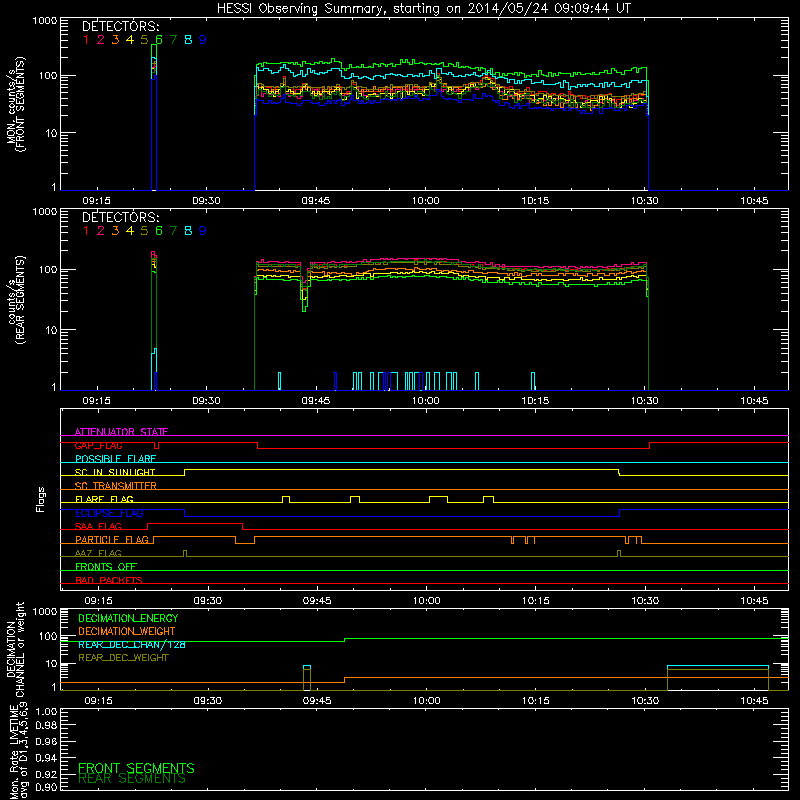This screenshot has height=800, width=800.
Task: Click detector 6 in the front segments legend
Action: click(159, 40)
